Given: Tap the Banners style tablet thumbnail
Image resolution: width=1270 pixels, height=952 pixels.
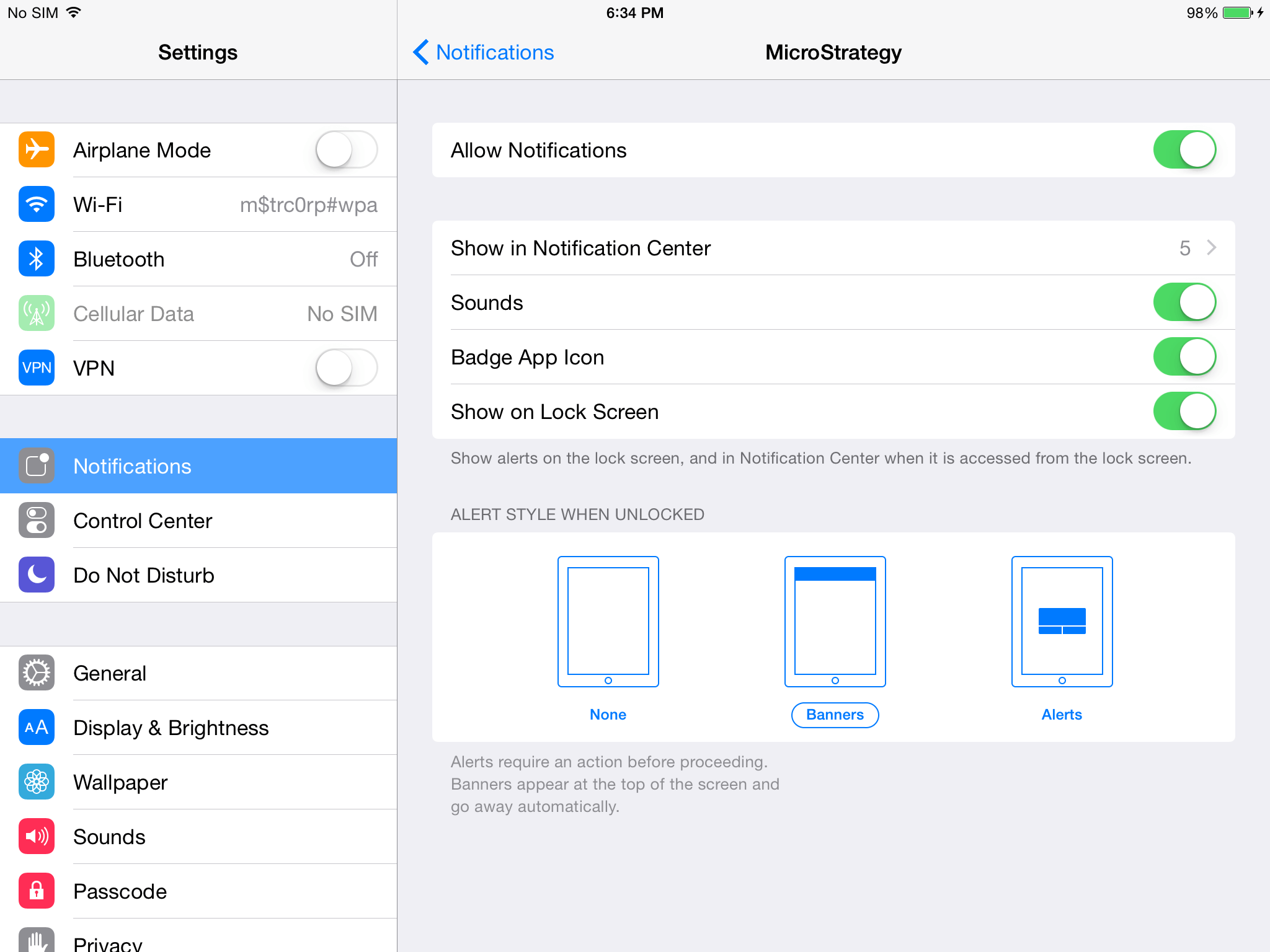Looking at the screenshot, I should [x=835, y=621].
